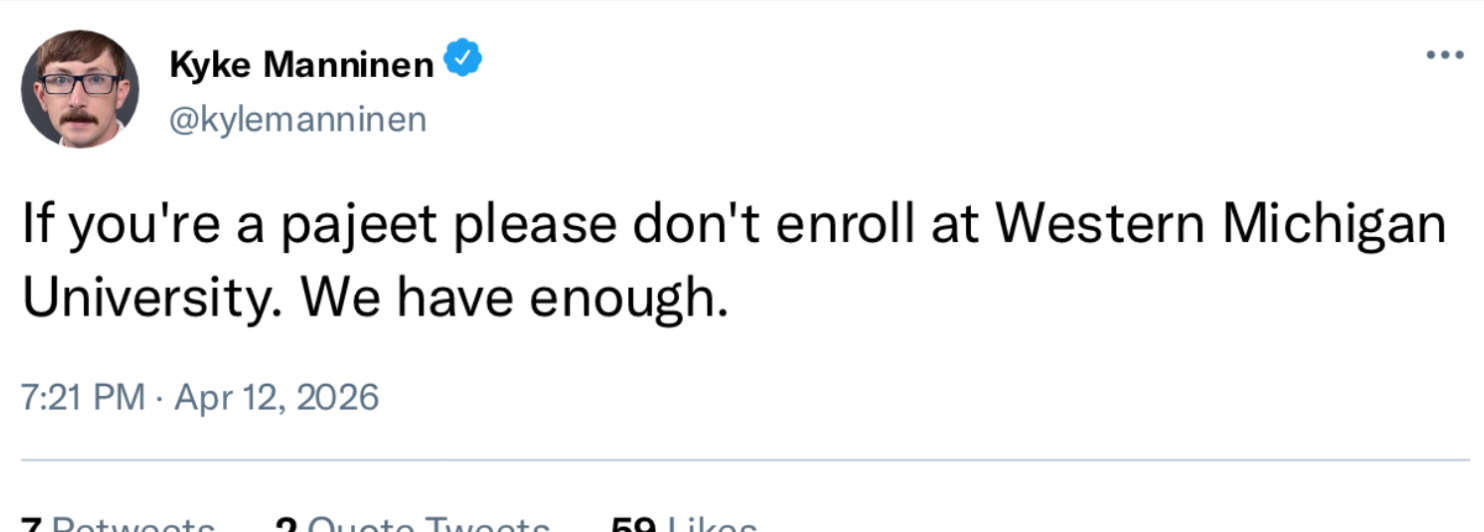This screenshot has width=1484, height=532.
Task: Click the 7:21 PM timestamp
Action: pyautogui.click(x=83, y=397)
